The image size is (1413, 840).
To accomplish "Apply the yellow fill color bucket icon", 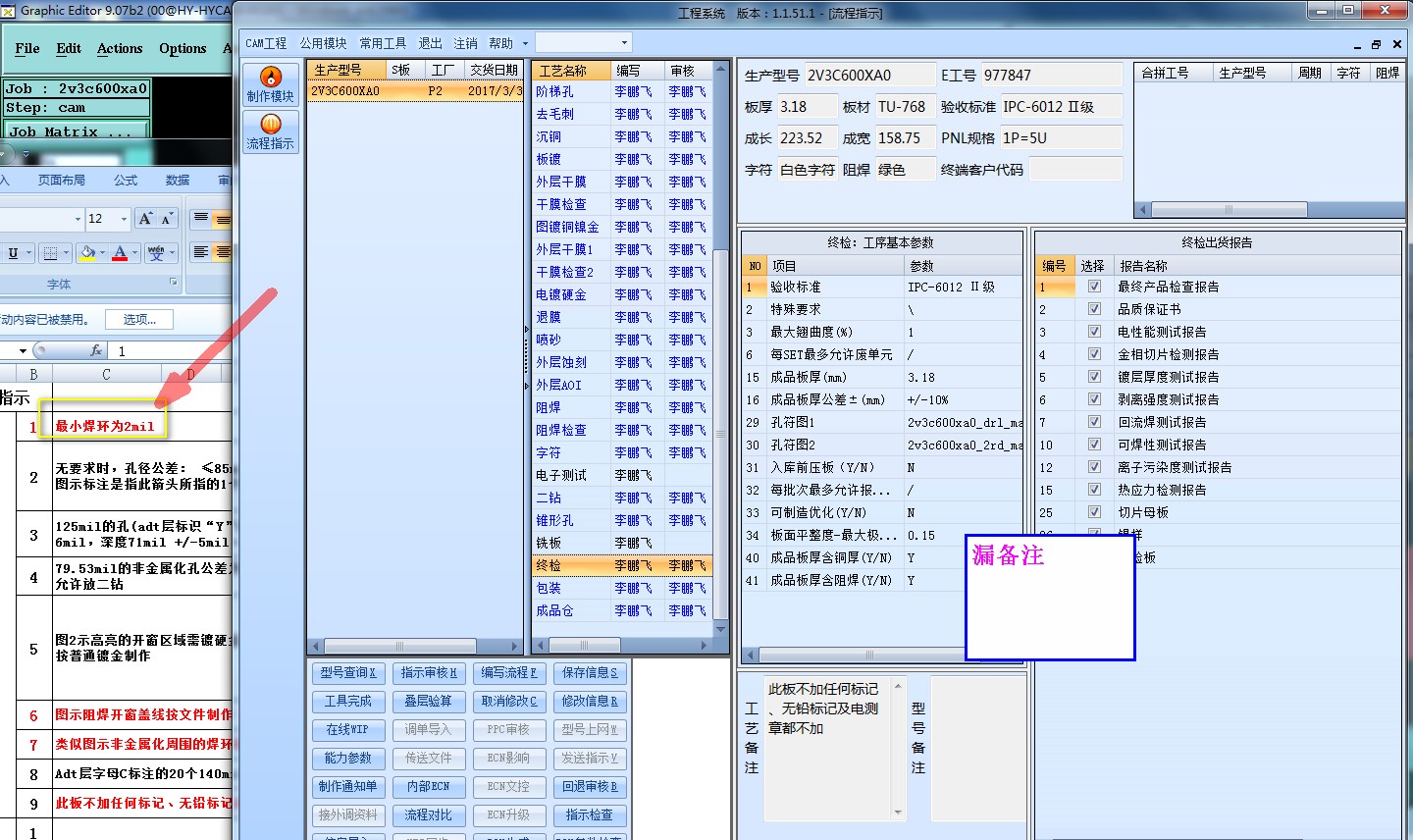I will pos(87,253).
